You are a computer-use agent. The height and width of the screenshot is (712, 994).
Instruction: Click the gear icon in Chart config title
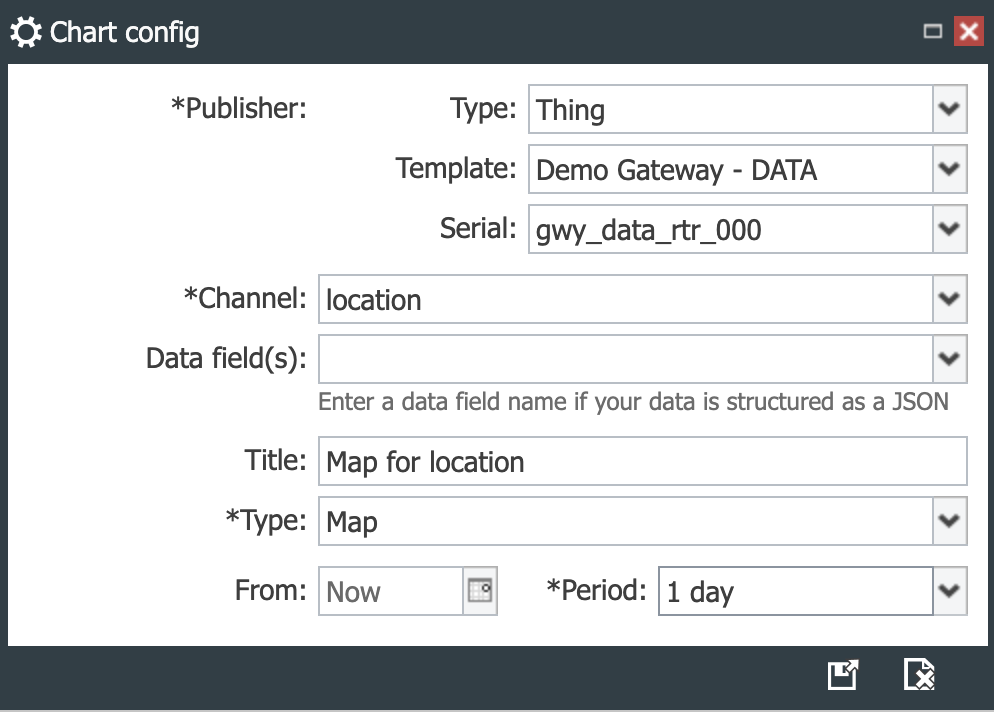(26, 32)
